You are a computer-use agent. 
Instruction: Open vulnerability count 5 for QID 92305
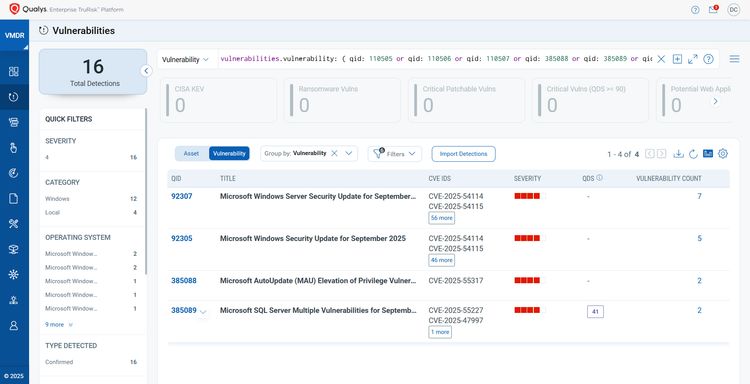(x=699, y=238)
